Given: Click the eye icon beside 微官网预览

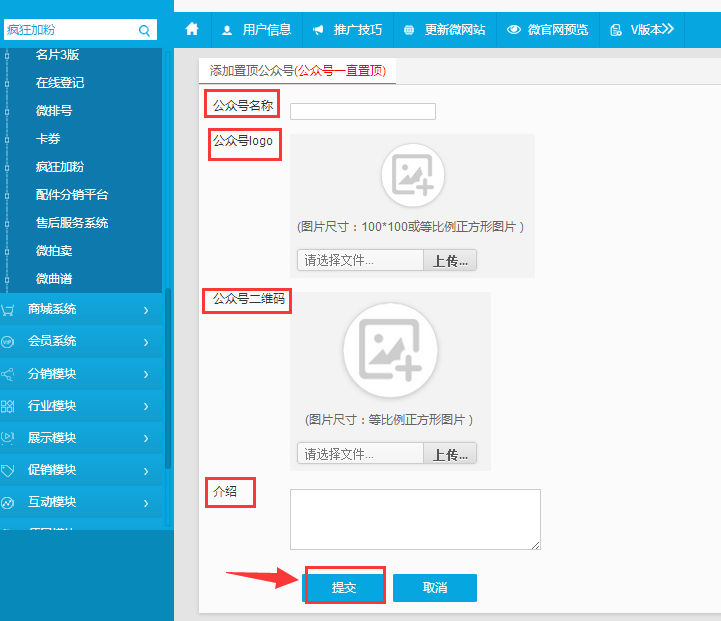Looking at the screenshot, I should tap(514, 30).
